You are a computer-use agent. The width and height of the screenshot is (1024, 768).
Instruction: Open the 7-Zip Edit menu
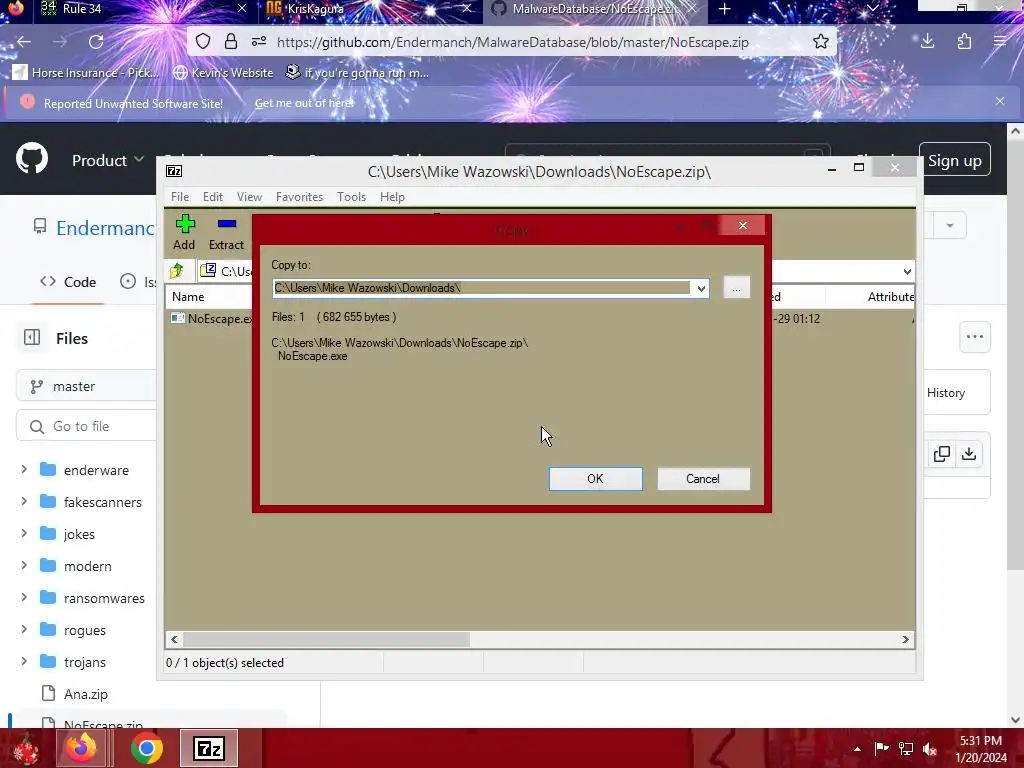click(x=213, y=197)
